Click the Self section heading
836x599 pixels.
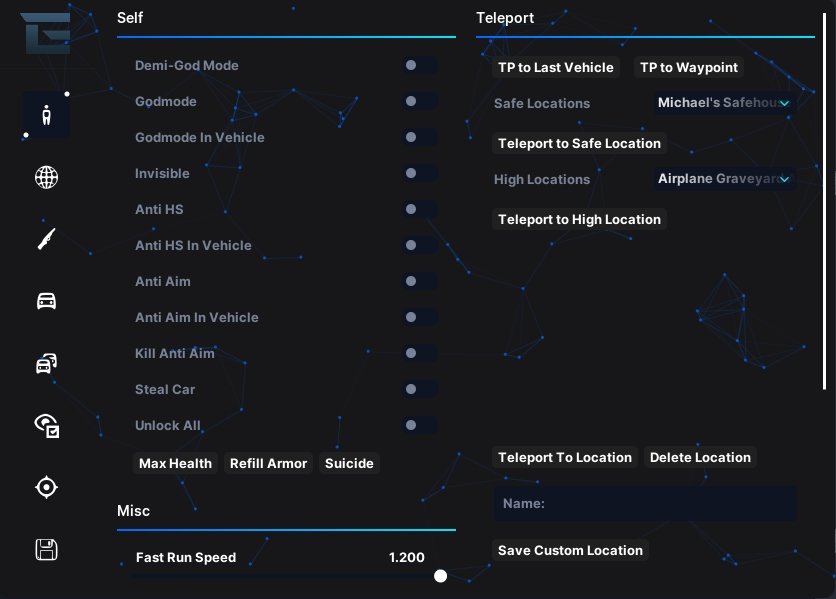(130, 18)
